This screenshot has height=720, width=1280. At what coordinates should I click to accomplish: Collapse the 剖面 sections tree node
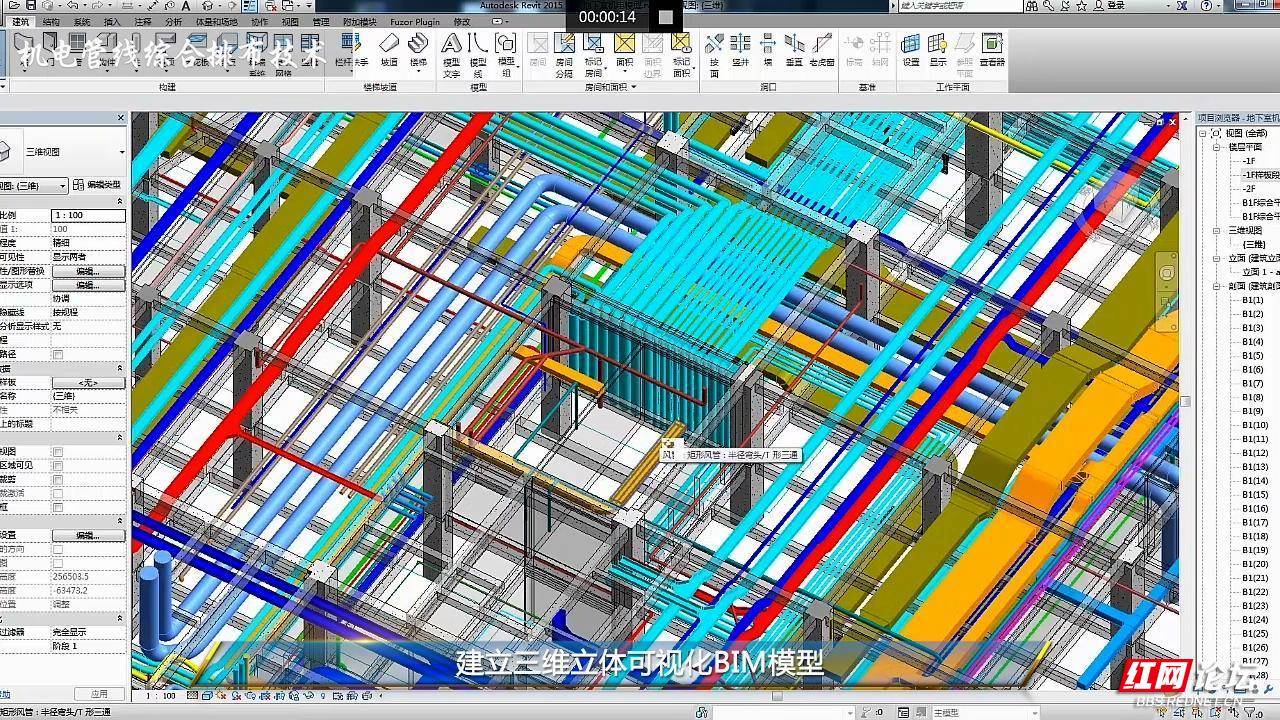[1218, 286]
